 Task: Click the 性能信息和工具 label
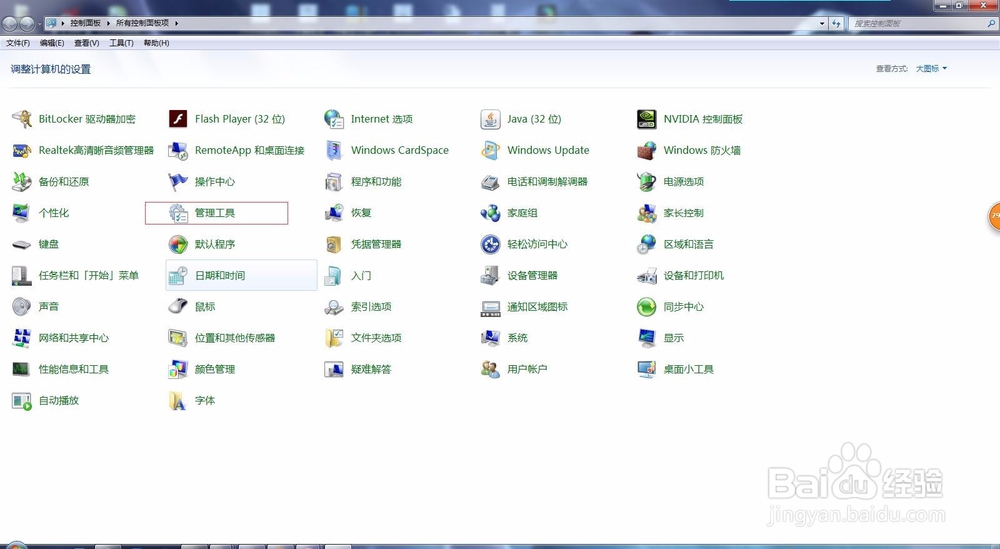click(x=73, y=369)
